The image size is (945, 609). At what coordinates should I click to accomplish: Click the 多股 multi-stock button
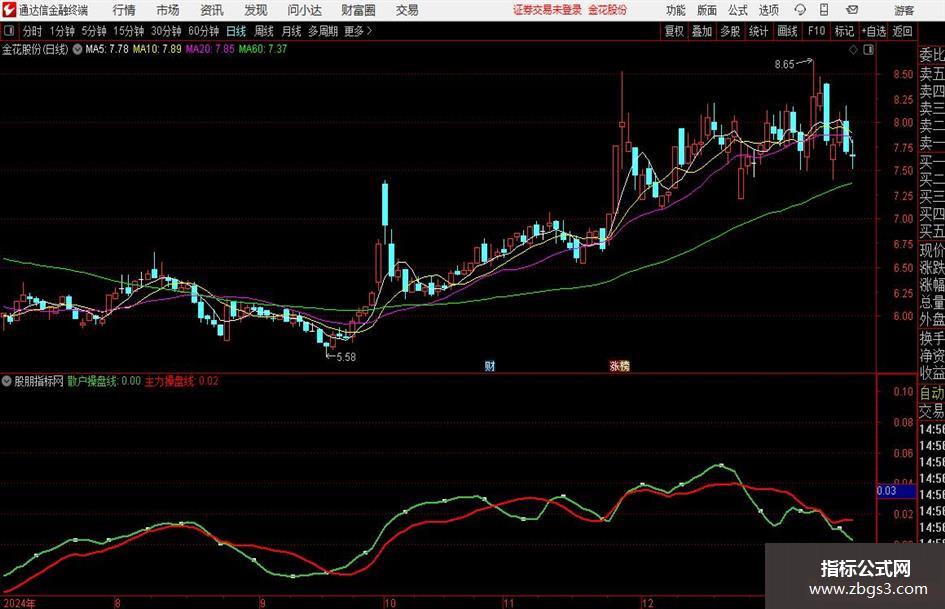730,31
